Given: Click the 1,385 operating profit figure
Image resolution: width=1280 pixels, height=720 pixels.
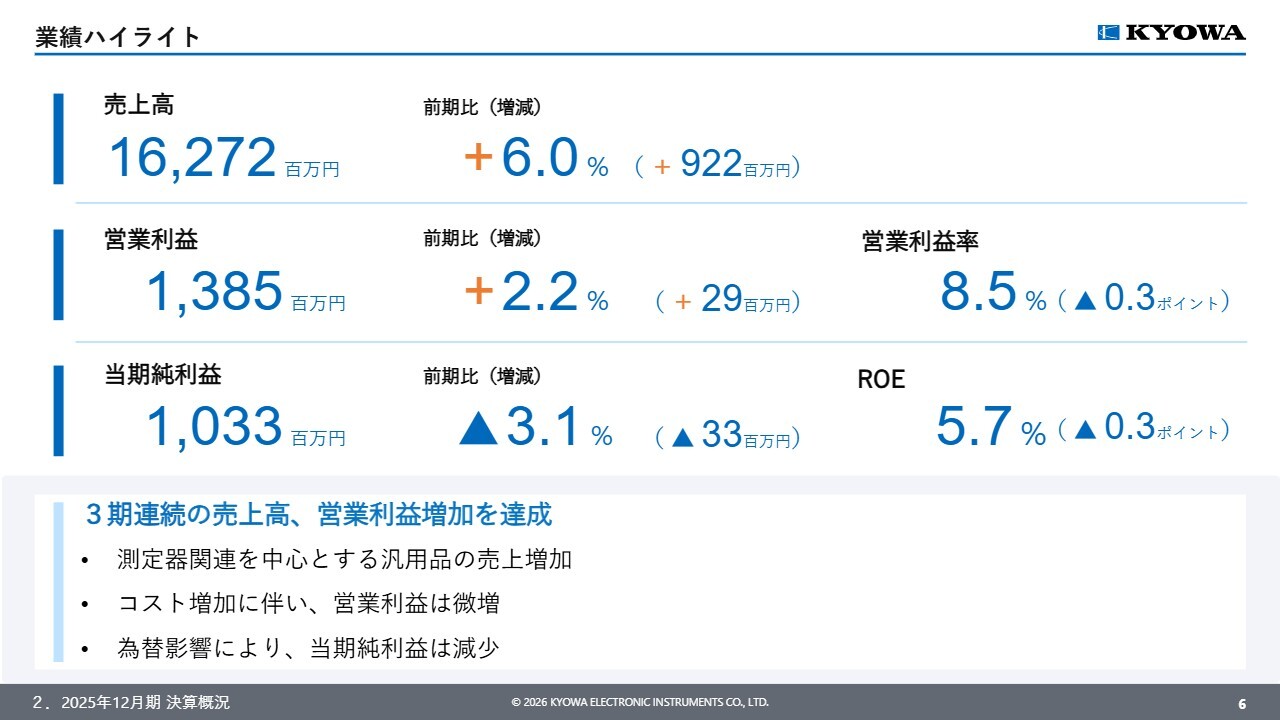Looking at the screenshot, I should tap(214, 292).
